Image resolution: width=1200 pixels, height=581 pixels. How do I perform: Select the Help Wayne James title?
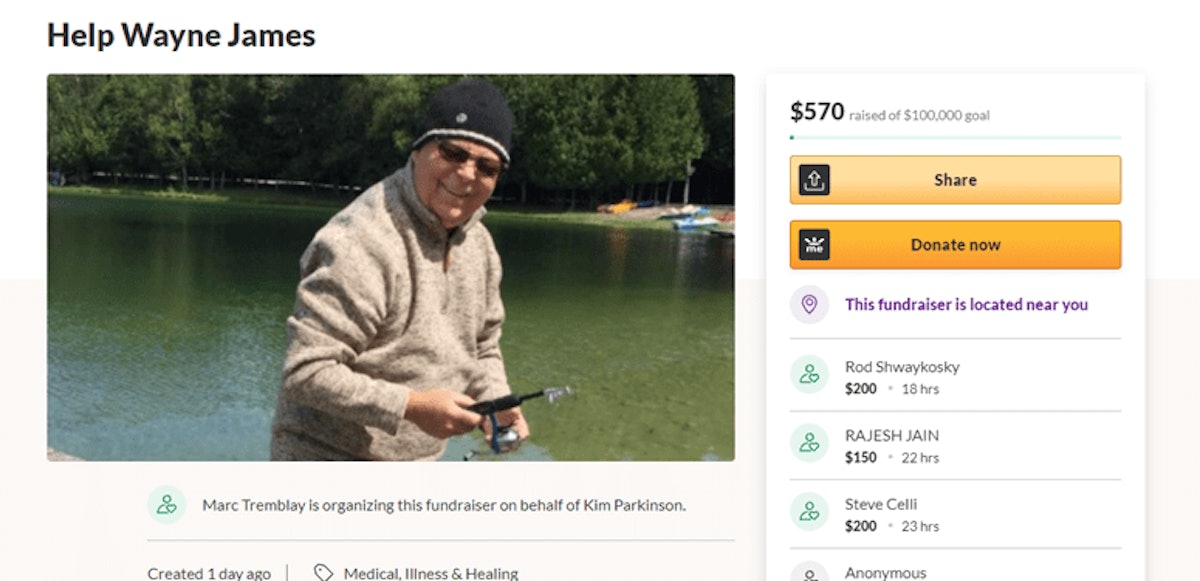[180, 35]
